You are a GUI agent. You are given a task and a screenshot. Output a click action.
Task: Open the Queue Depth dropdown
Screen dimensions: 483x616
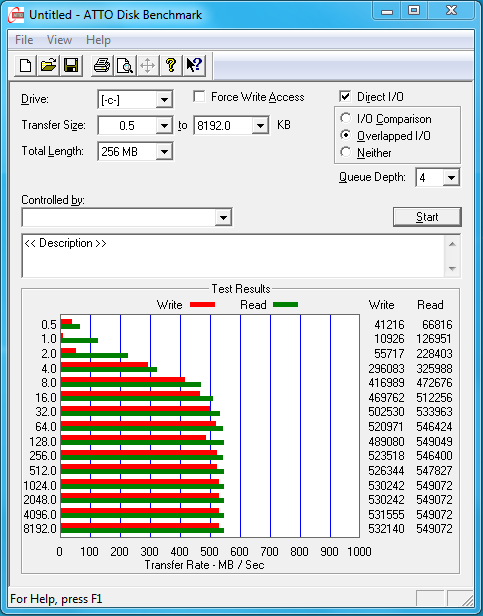coord(451,178)
